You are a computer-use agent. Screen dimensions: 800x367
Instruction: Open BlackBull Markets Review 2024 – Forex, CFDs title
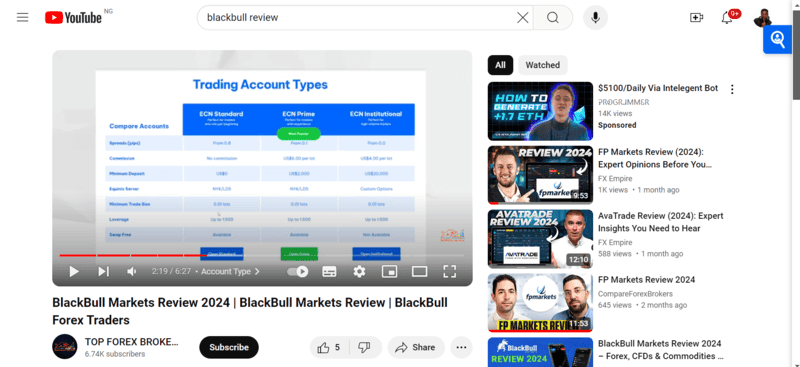click(661, 350)
